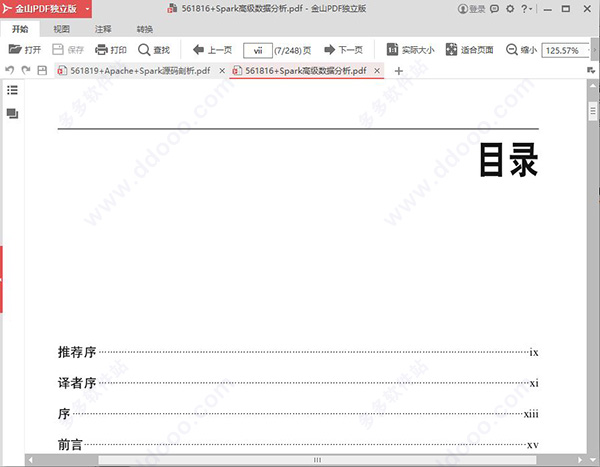Viewport: 600px width, 467px height.
Task: Click the 目录 heading text
Action: 509,160
